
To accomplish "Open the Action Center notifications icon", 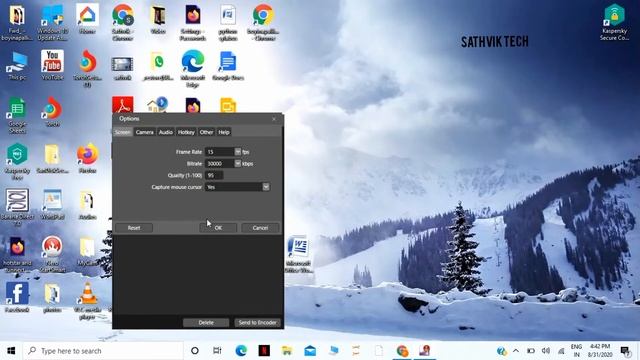I will pyautogui.click(x=625, y=351).
